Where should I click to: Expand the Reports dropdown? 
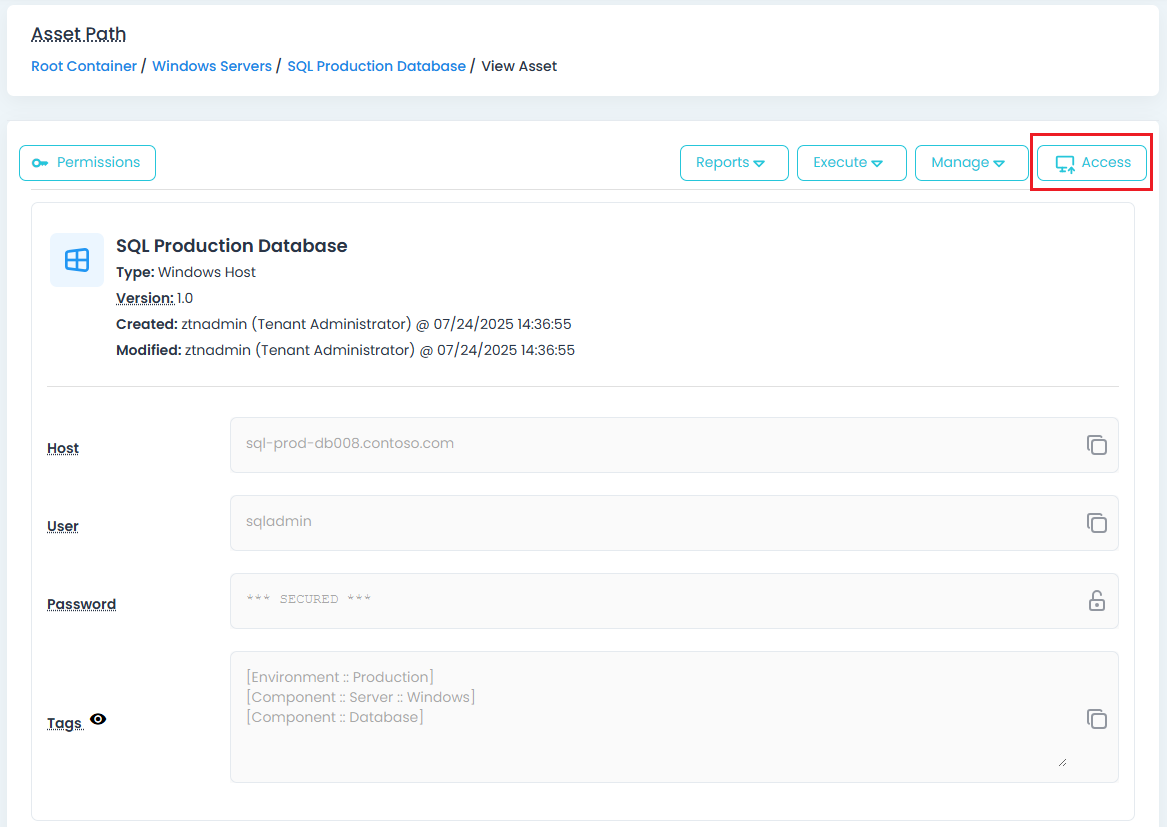coord(734,163)
